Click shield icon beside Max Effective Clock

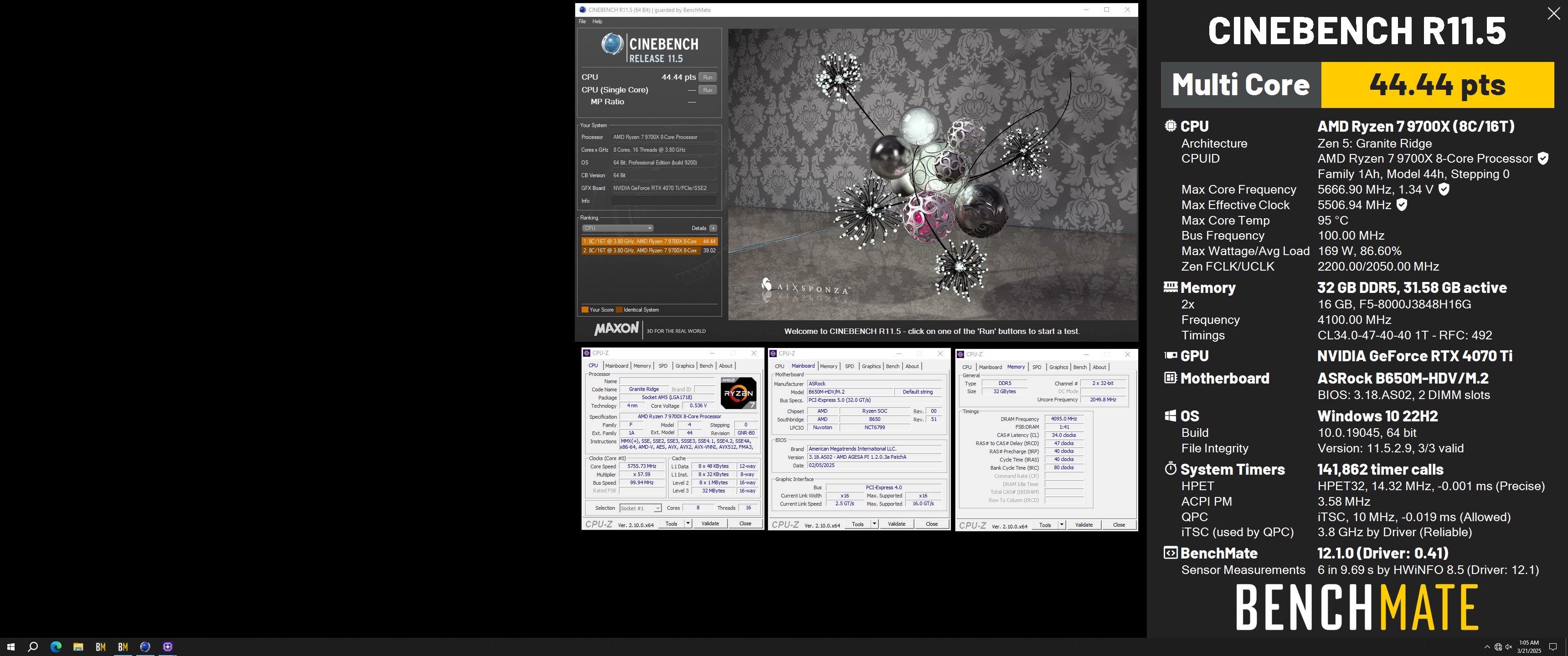[1401, 205]
